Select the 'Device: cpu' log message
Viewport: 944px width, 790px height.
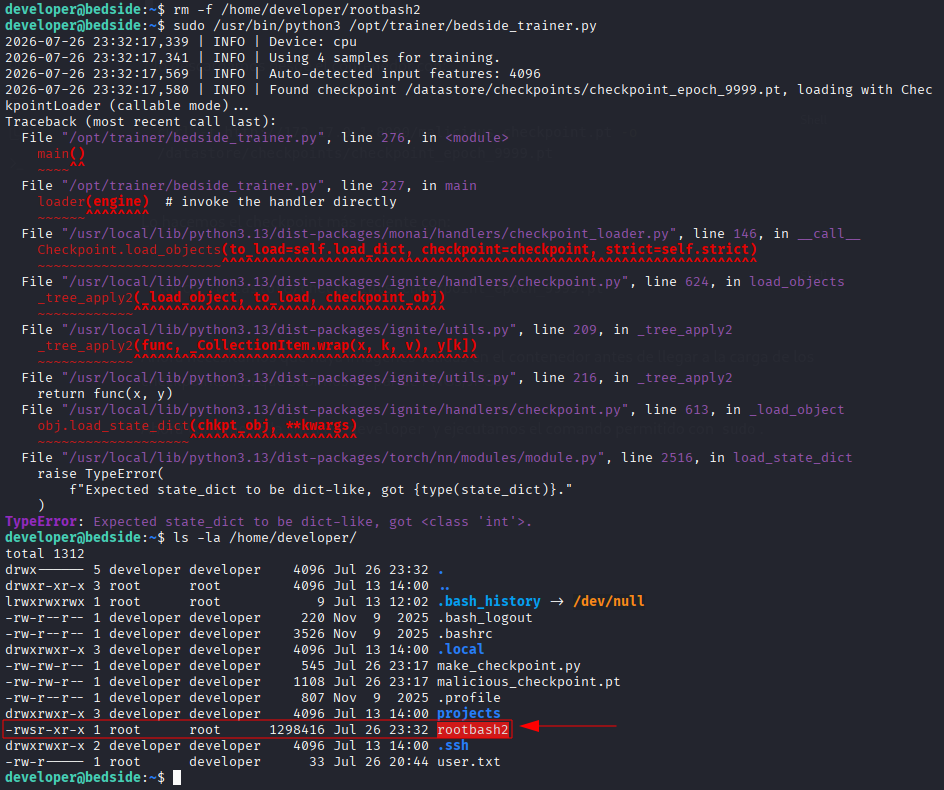click(x=312, y=42)
